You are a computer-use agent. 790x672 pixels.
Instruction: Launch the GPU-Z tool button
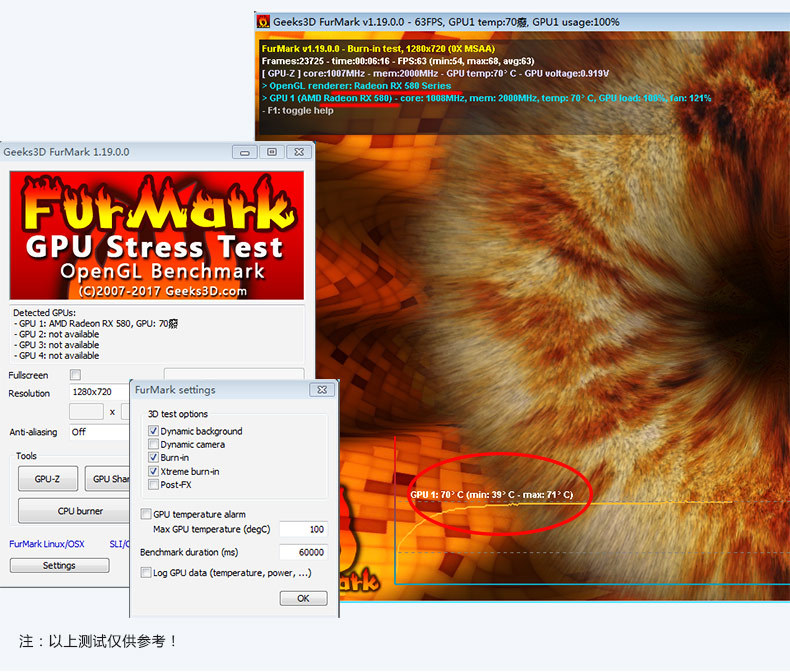pyautogui.click(x=48, y=479)
